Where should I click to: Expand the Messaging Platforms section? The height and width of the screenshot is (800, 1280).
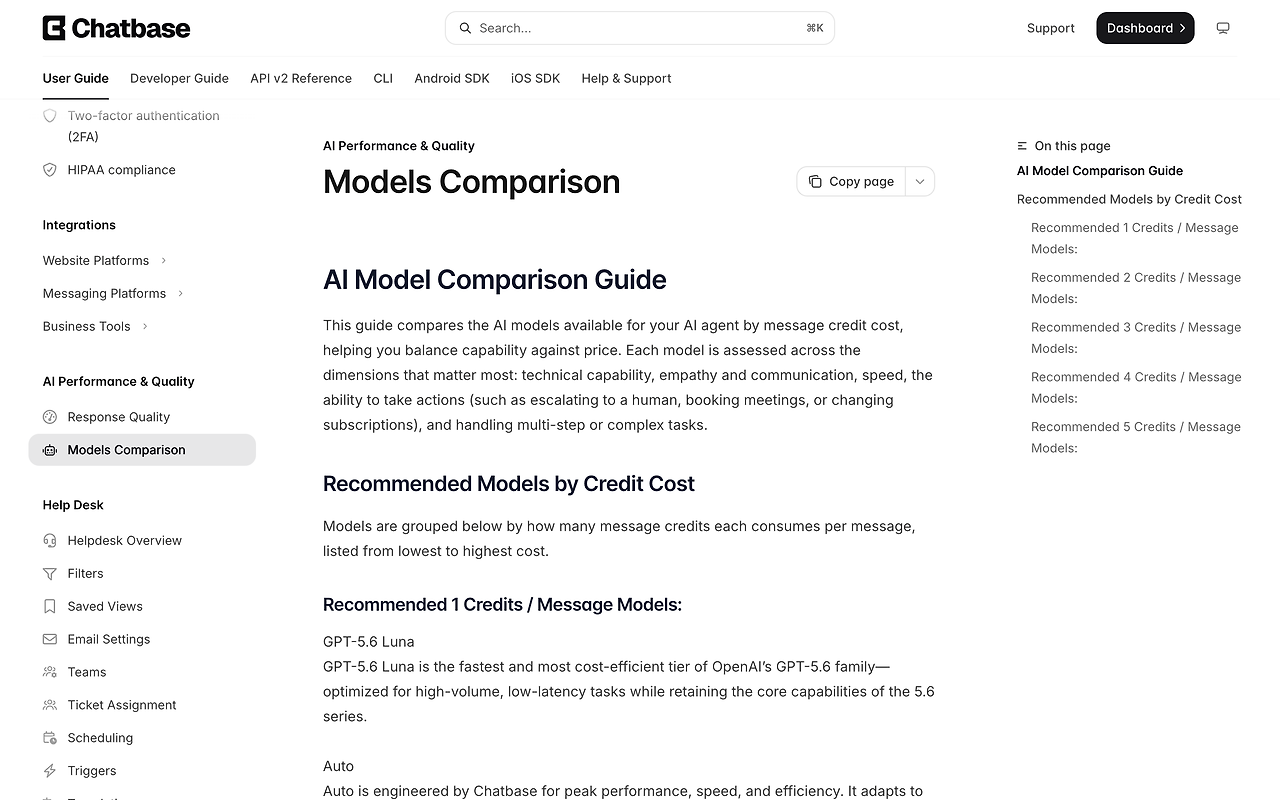pos(113,294)
